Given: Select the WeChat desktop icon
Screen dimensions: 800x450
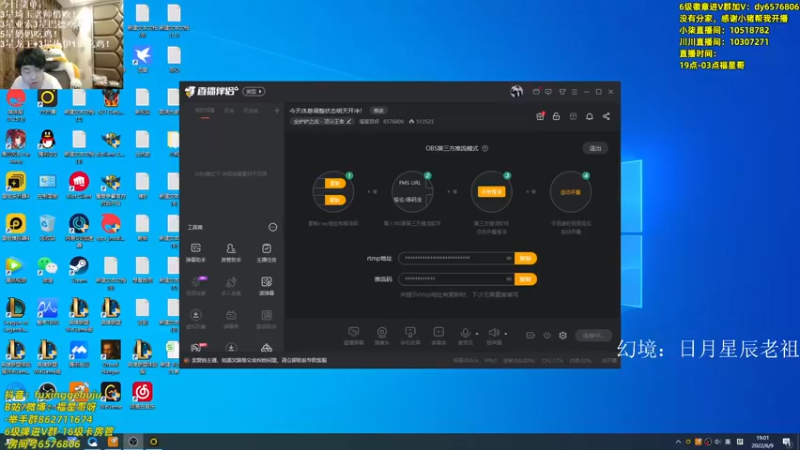Looking at the screenshot, I should coord(47,269).
